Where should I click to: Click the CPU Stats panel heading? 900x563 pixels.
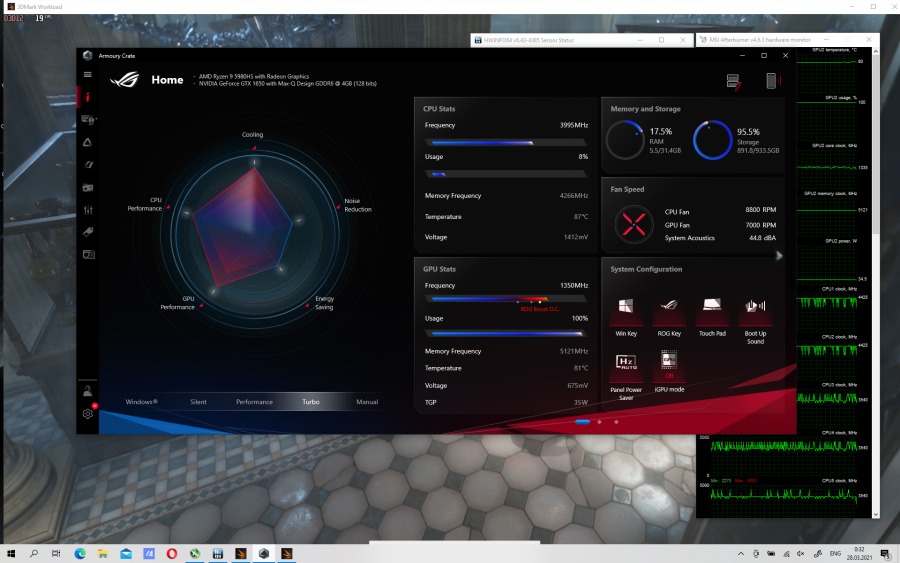(x=439, y=108)
